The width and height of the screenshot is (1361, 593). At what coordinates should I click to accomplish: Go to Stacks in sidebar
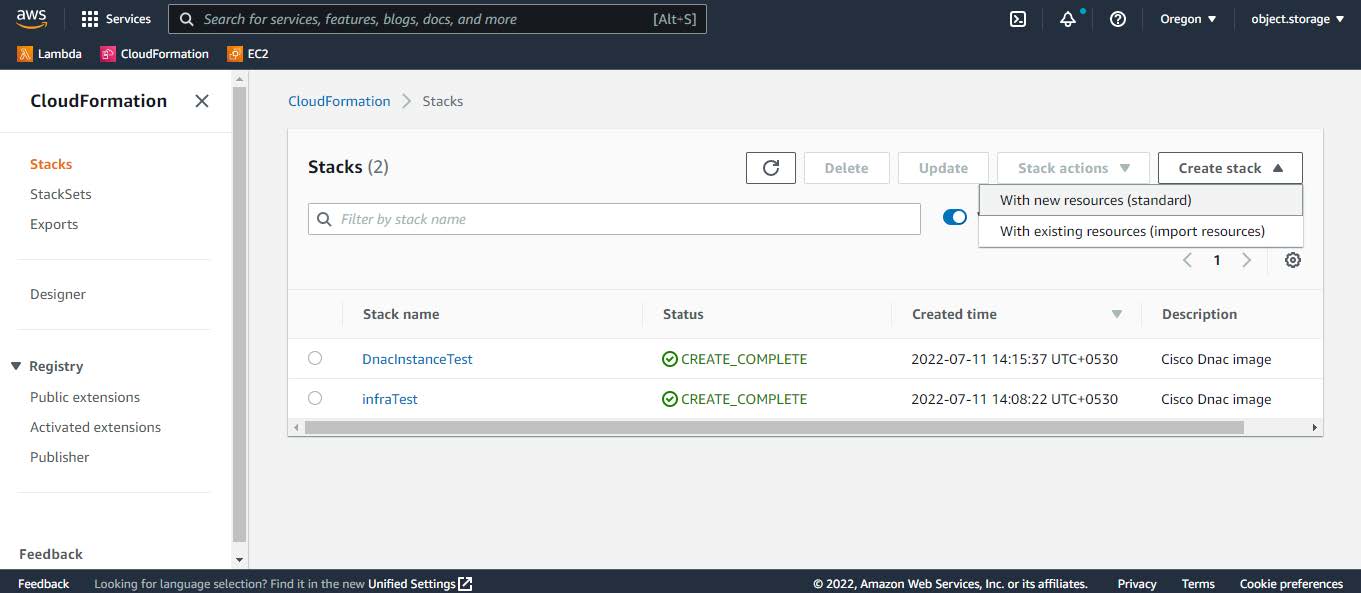click(x=51, y=164)
